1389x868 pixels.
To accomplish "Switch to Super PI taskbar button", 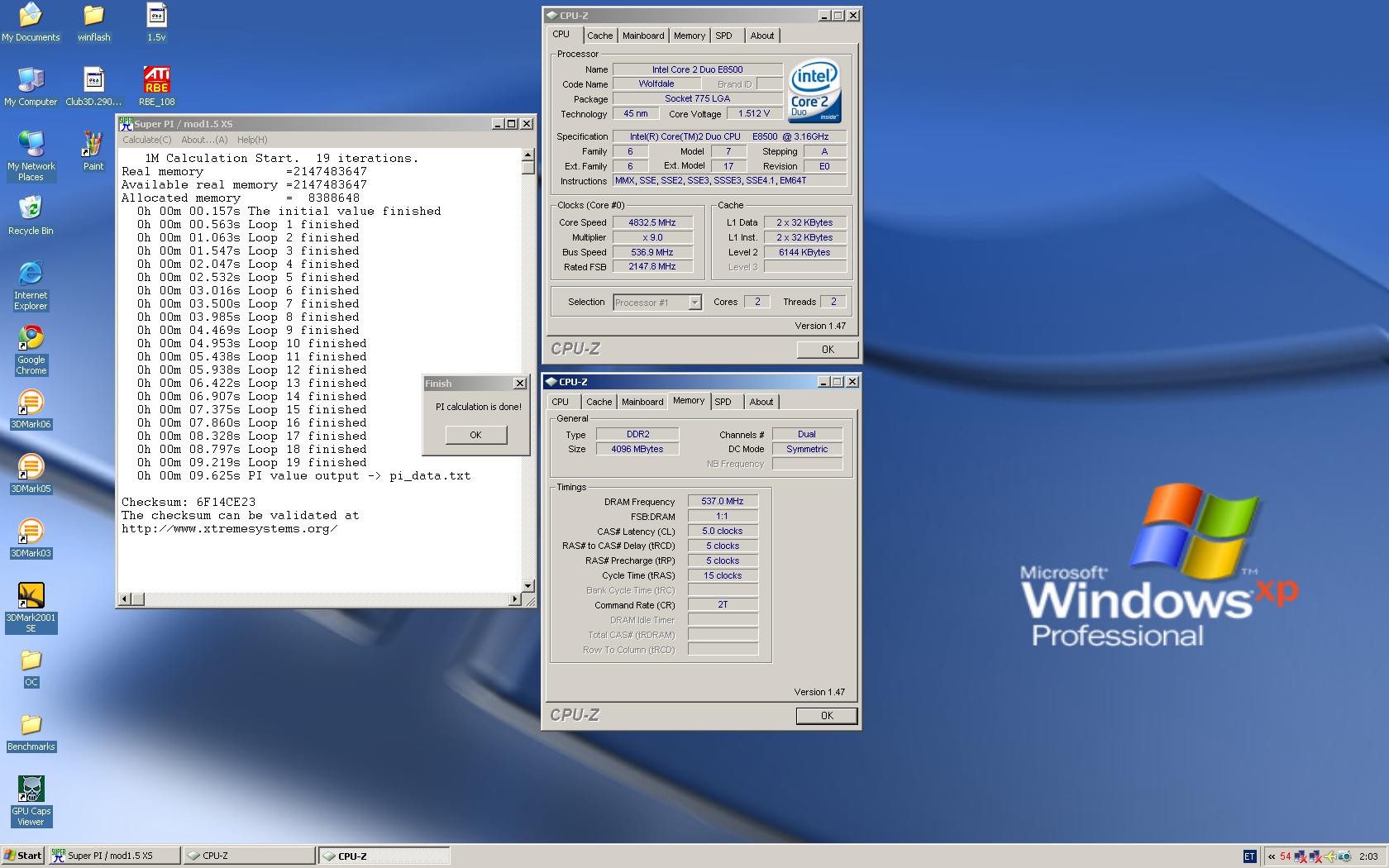I will [x=115, y=856].
